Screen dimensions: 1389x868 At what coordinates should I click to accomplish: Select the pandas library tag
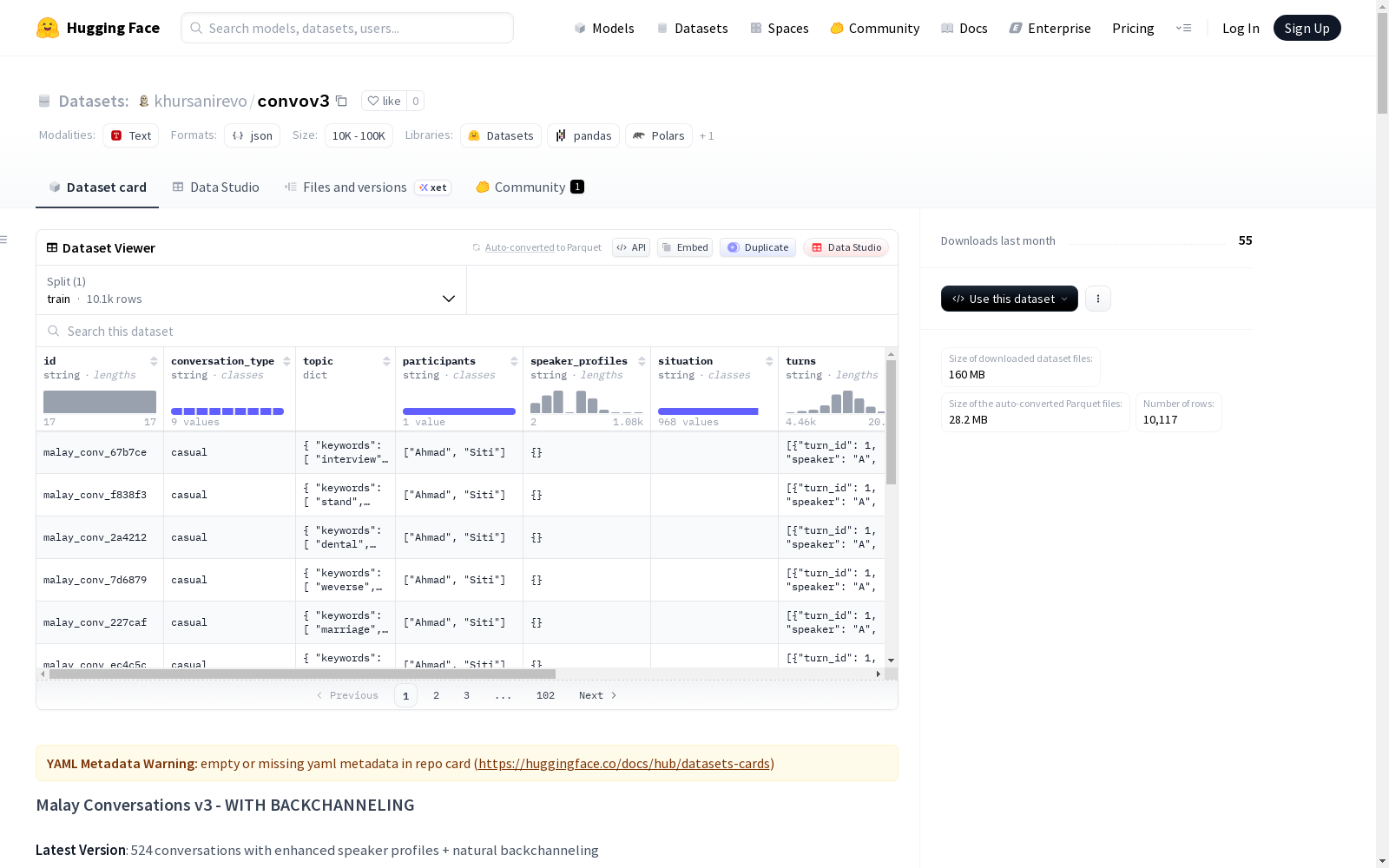[583, 135]
